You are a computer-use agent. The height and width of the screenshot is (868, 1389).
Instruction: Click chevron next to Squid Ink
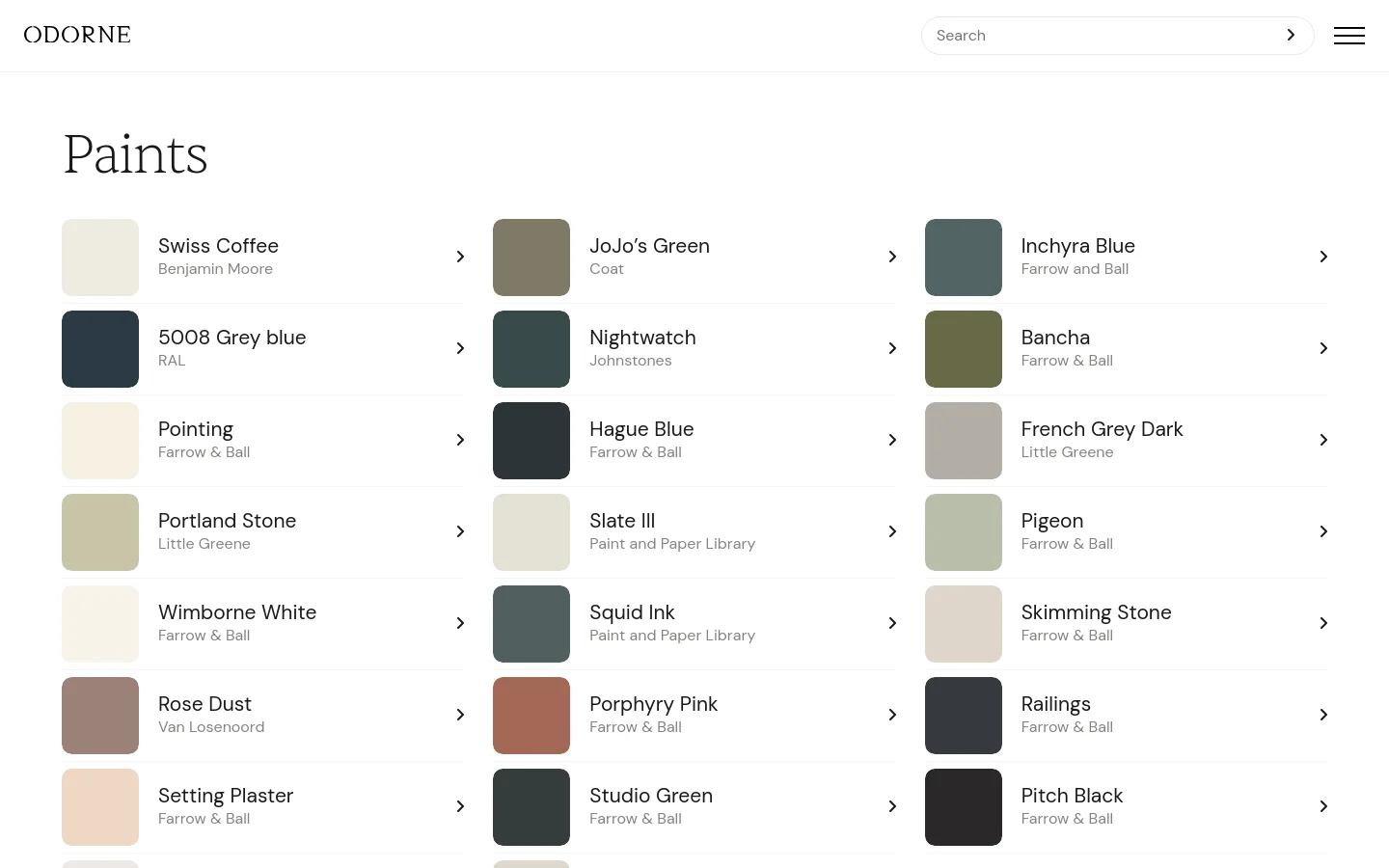coord(892,623)
